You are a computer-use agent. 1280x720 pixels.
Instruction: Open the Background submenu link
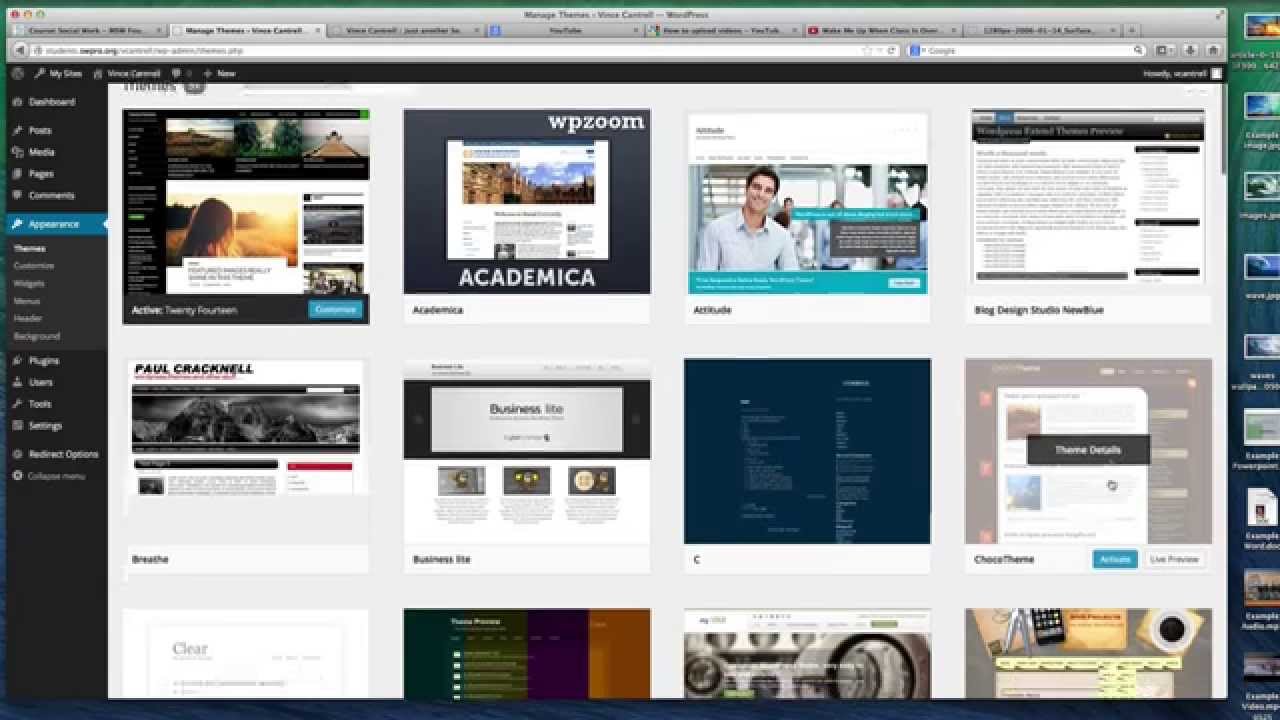pyautogui.click(x=37, y=337)
